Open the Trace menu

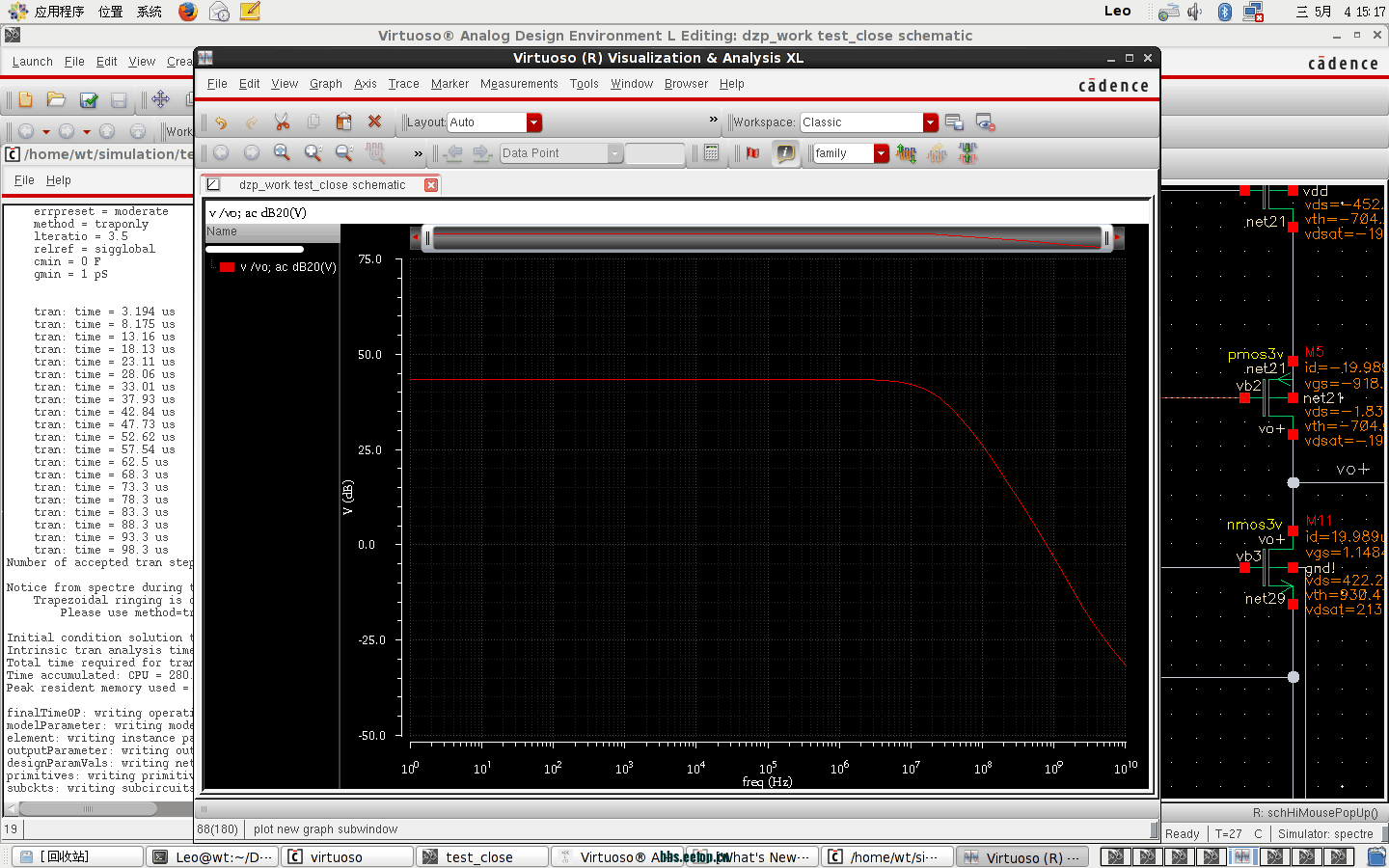403,84
